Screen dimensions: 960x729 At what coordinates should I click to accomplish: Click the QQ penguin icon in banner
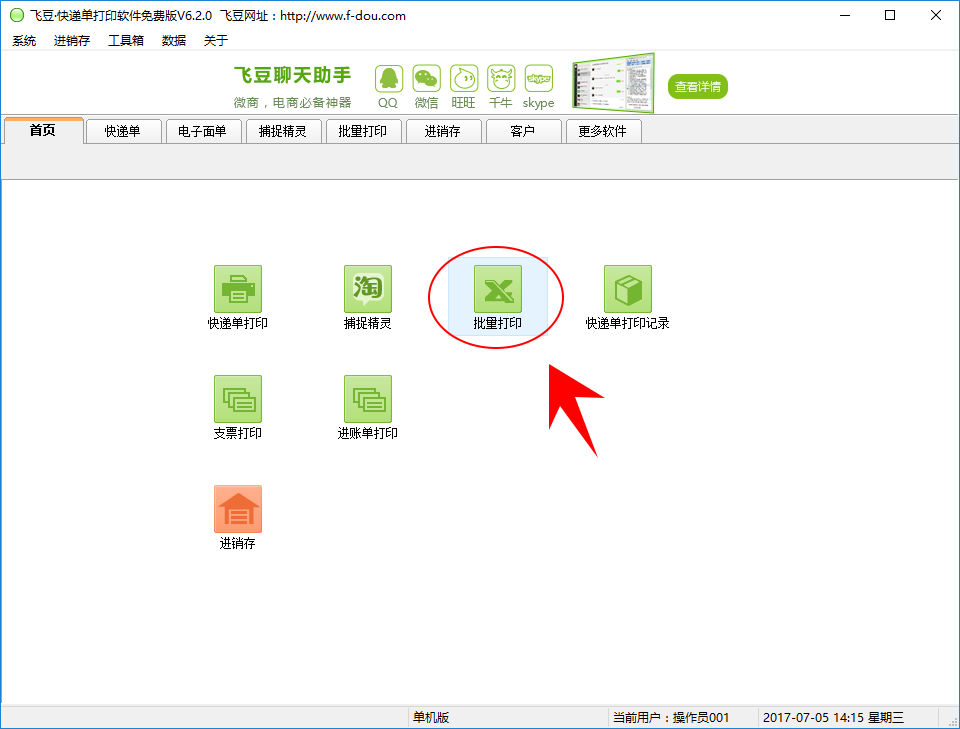389,79
